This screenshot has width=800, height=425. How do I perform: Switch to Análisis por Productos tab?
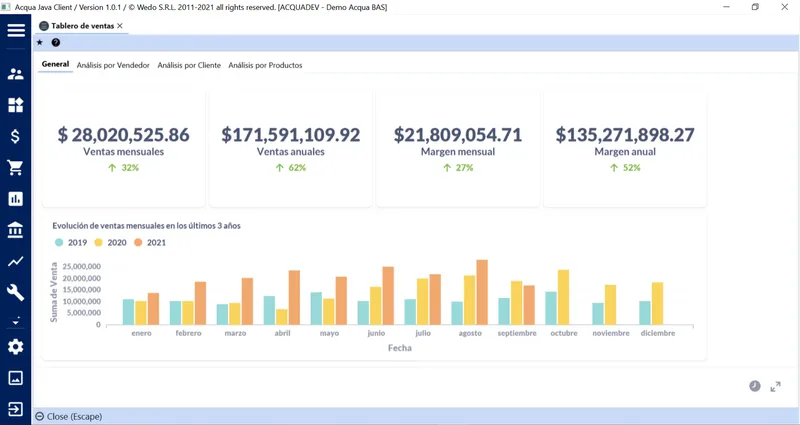pos(265,65)
